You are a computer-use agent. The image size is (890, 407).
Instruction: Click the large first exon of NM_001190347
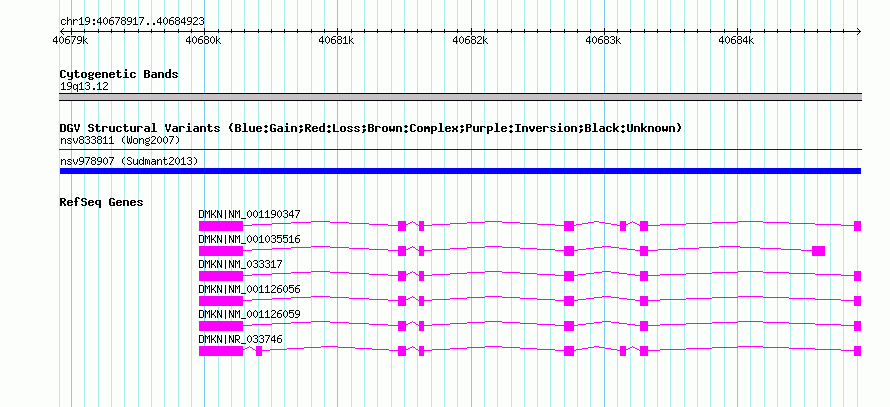click(x=221, y=226)
